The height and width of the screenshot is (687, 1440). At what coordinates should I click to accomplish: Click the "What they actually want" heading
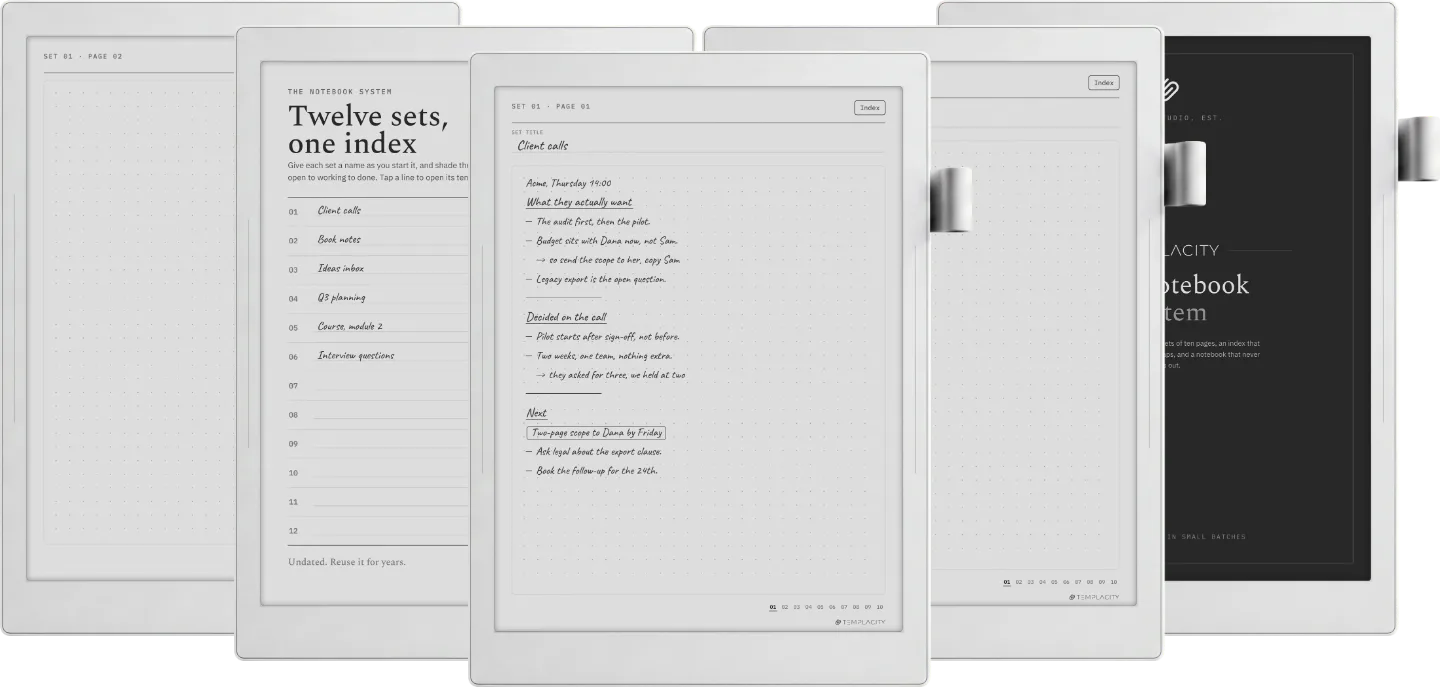pos(579,203)
